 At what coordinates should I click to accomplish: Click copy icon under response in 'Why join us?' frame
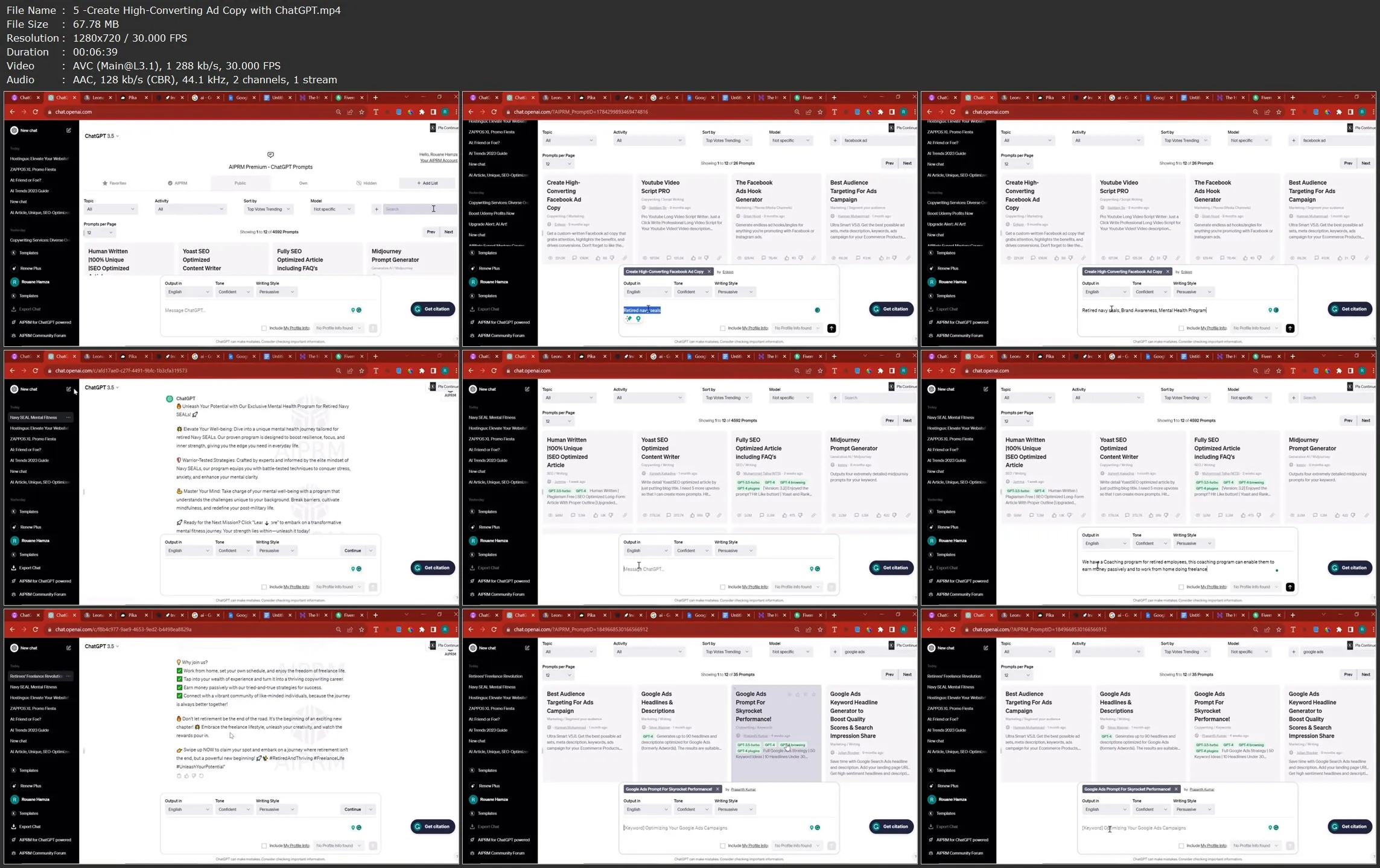pos(179,776)
